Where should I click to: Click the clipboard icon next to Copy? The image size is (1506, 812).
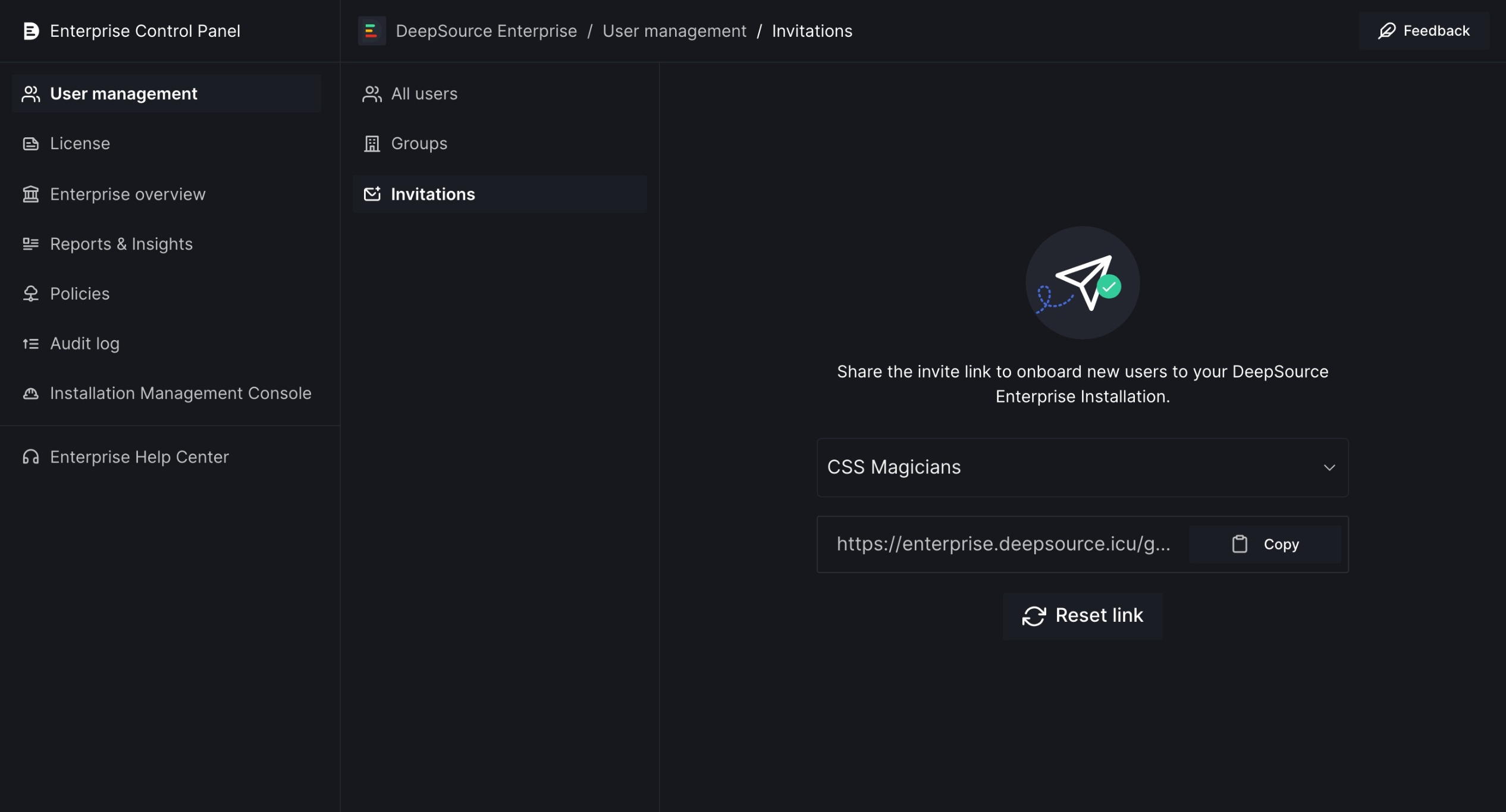(1240, 543)
